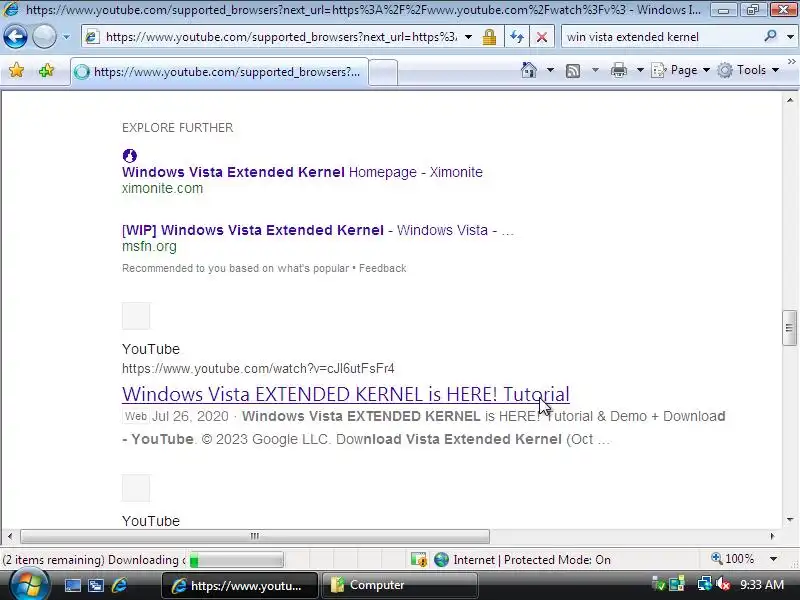The image size is (800, 600).
Task: Click horizontal scrollbar left arrow
Action: point(10,536)
